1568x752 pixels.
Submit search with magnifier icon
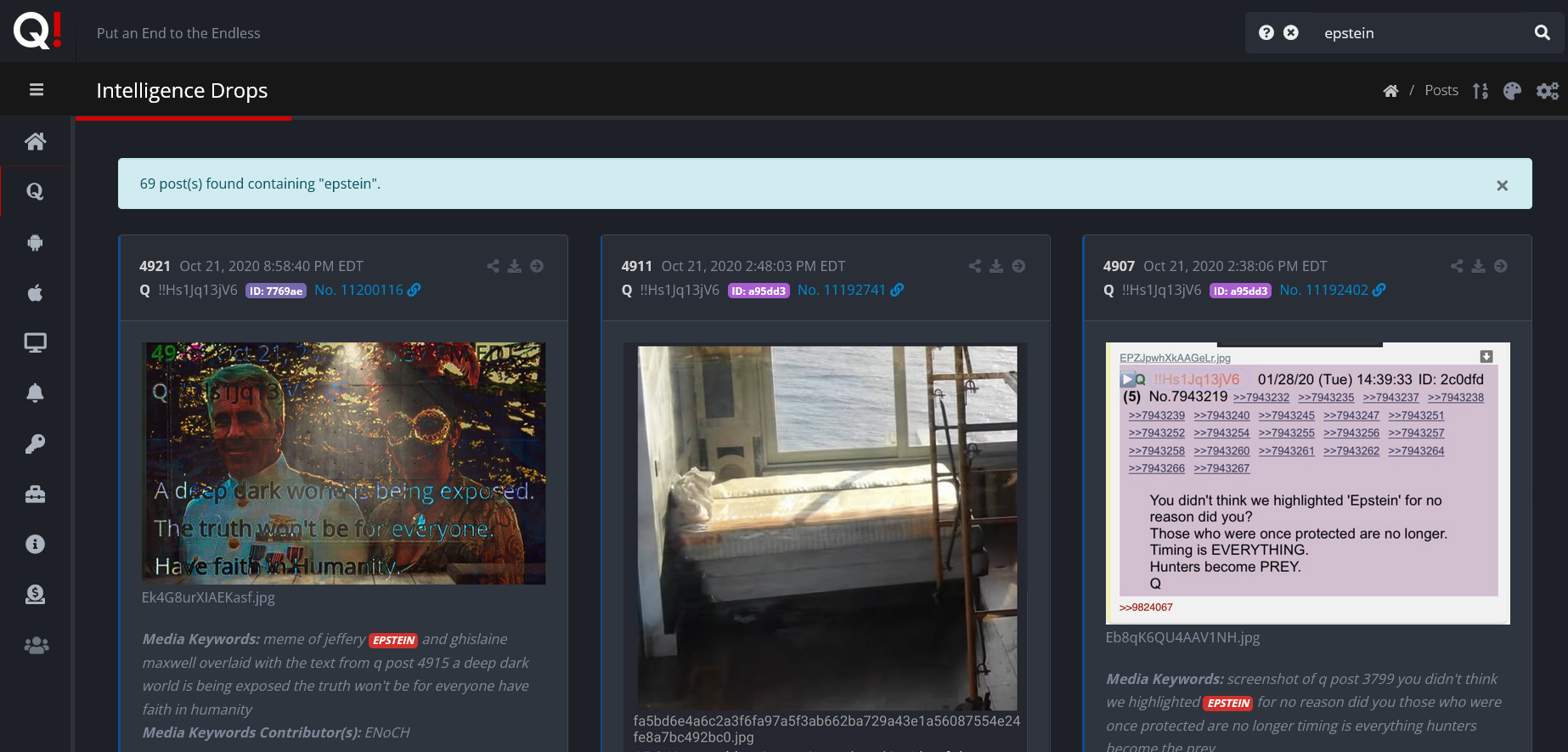[x=1543, y=32]
